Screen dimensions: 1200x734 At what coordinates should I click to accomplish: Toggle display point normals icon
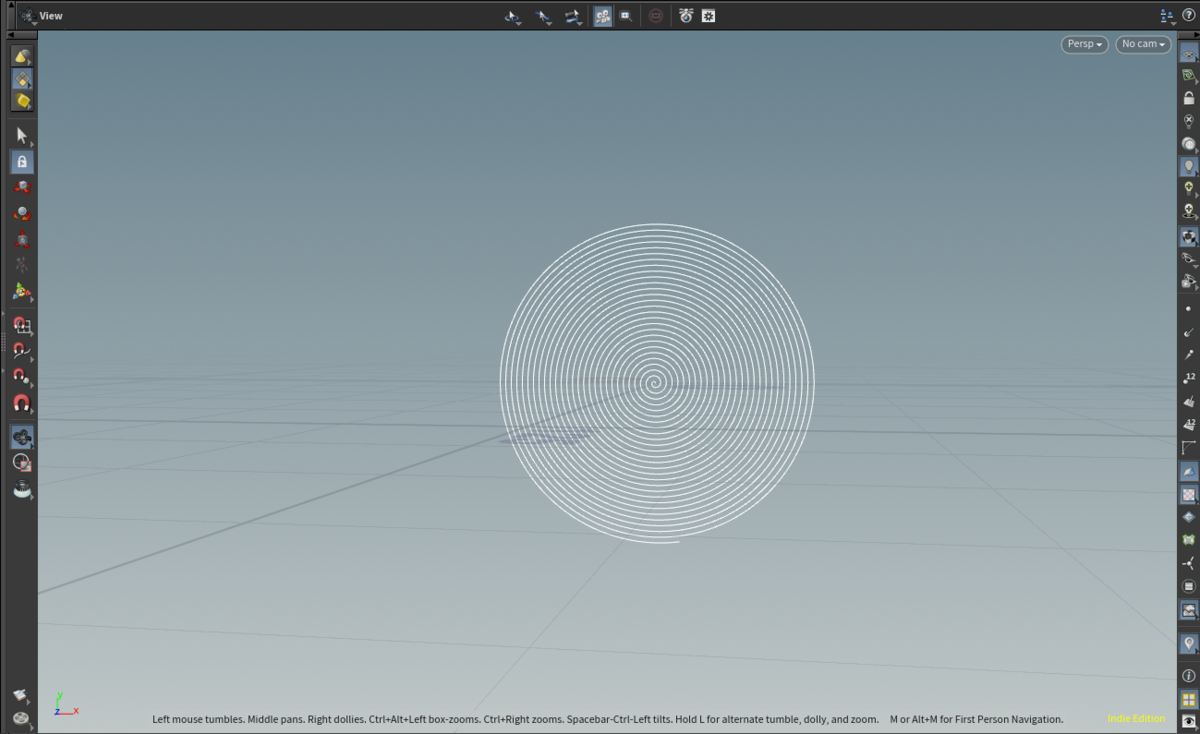[x=1189, y=332]
